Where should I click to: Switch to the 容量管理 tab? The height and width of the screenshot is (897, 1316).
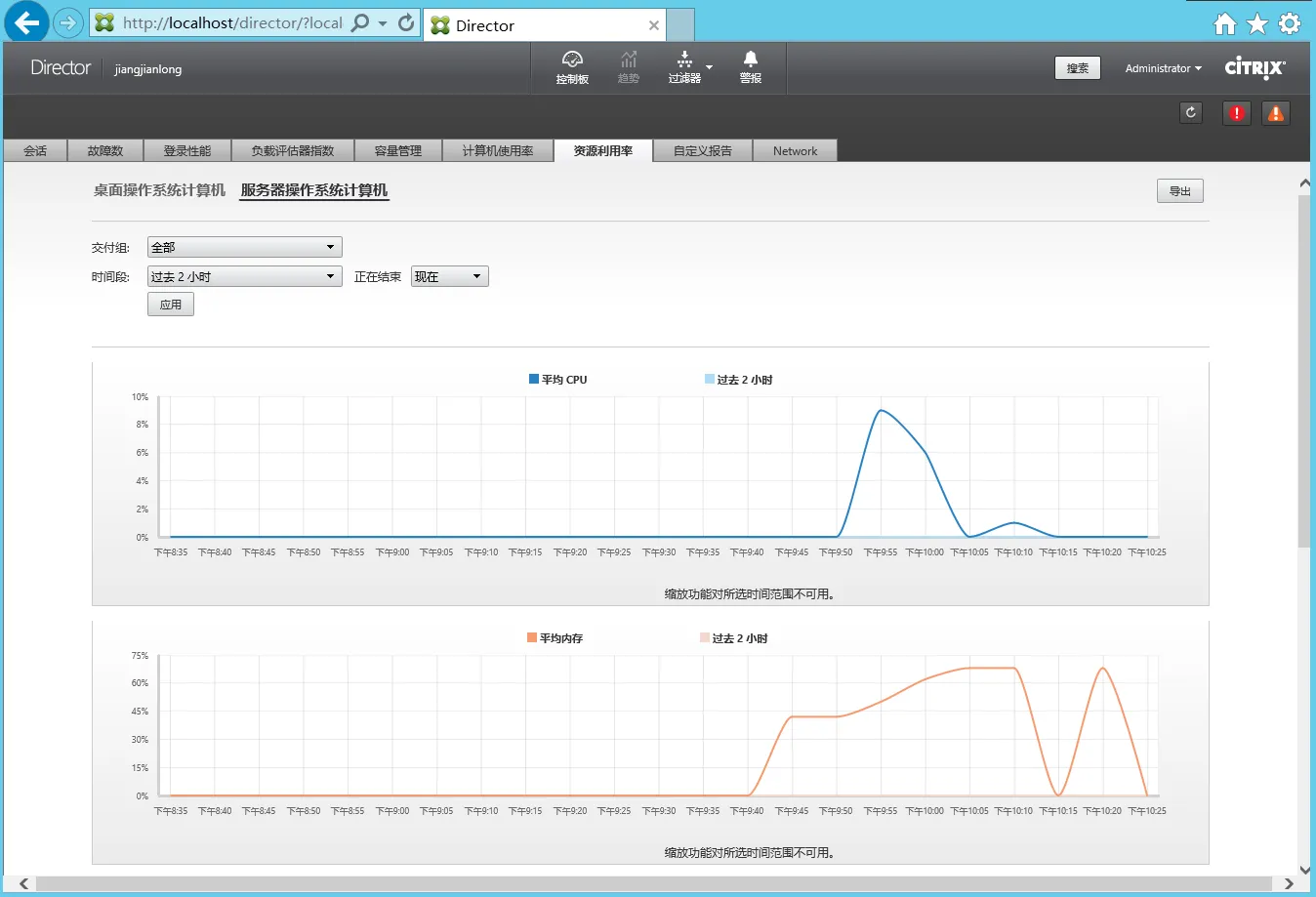point(398,150)
